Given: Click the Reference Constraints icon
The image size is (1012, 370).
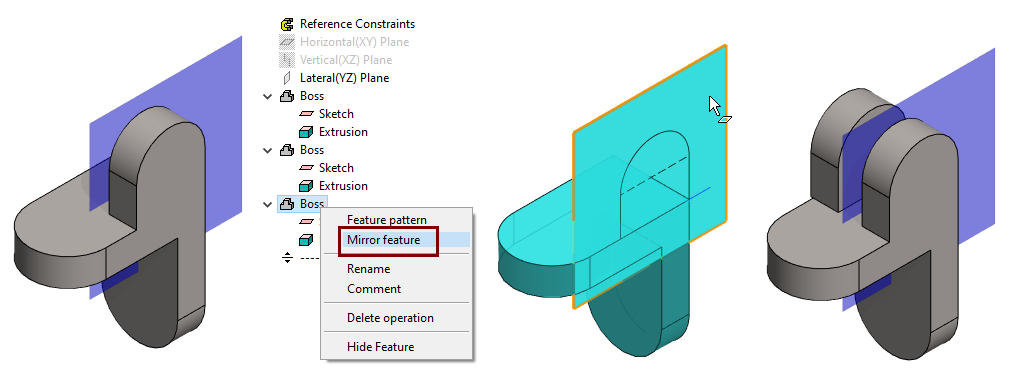Looking at the screenshot, I should (287, 25).
